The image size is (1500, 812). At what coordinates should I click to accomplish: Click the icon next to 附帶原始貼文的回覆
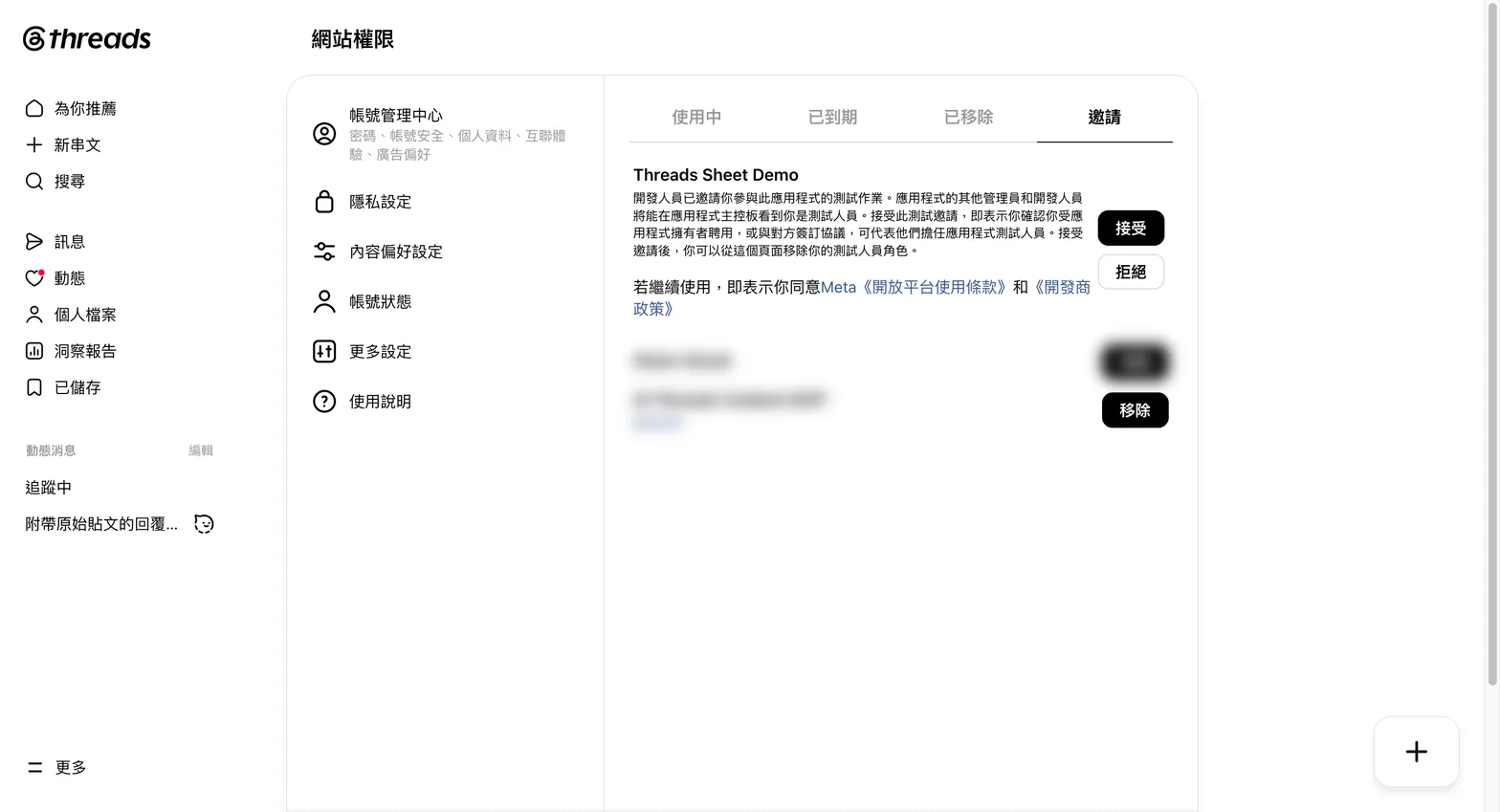point(204,523)
